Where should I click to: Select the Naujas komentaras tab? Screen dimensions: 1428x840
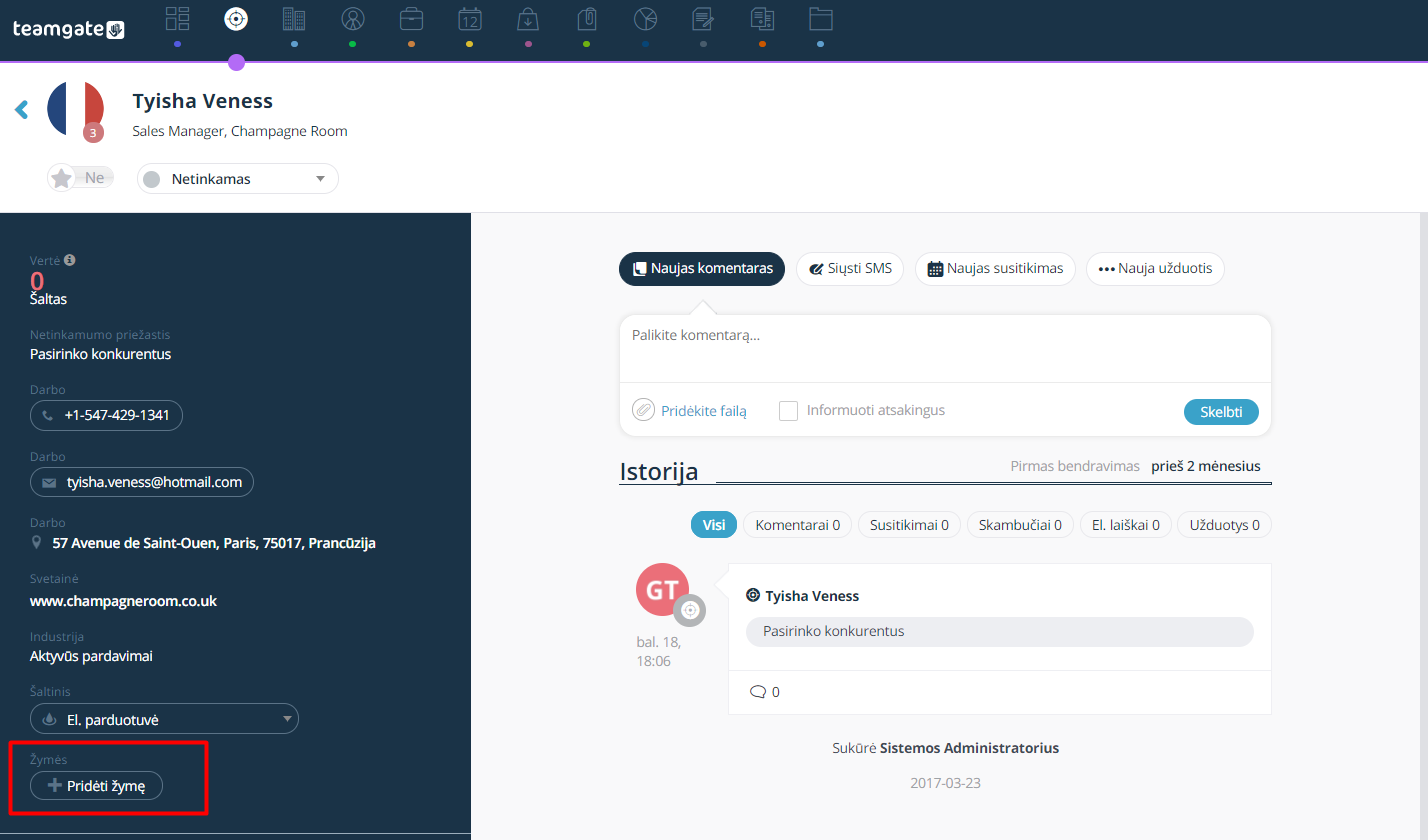click(702, 268)
